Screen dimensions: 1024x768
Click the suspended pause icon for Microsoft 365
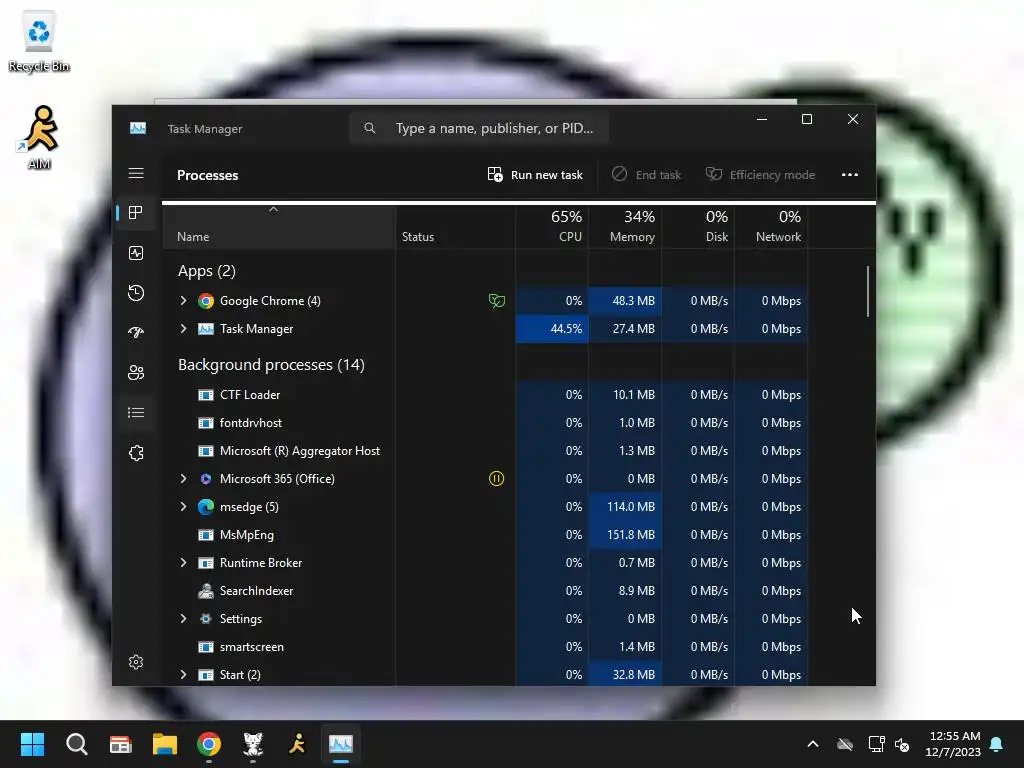point(496,479)
